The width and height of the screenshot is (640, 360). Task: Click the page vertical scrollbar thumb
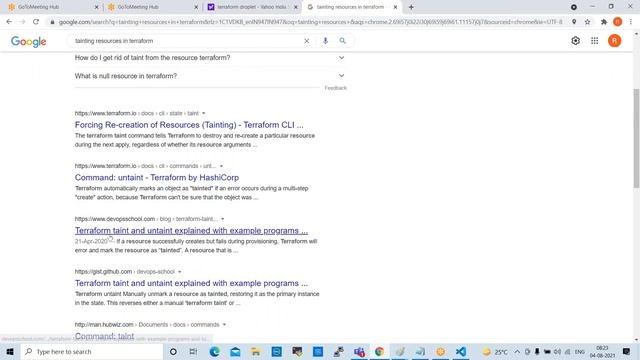point(636,138)
